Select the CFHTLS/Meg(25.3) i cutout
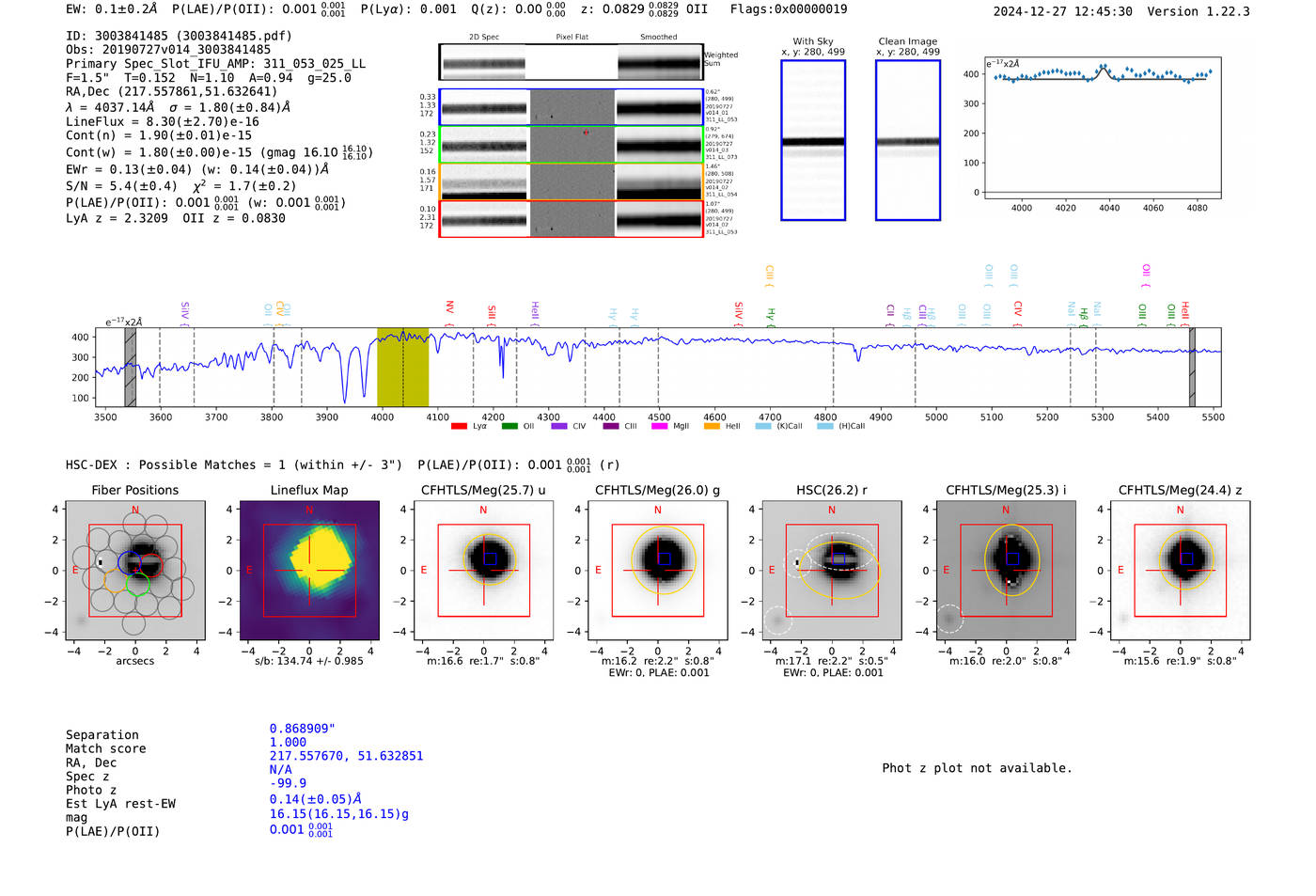Image resolution: width=1316 pixels, height=896 pixels. tap(1006, 571)
